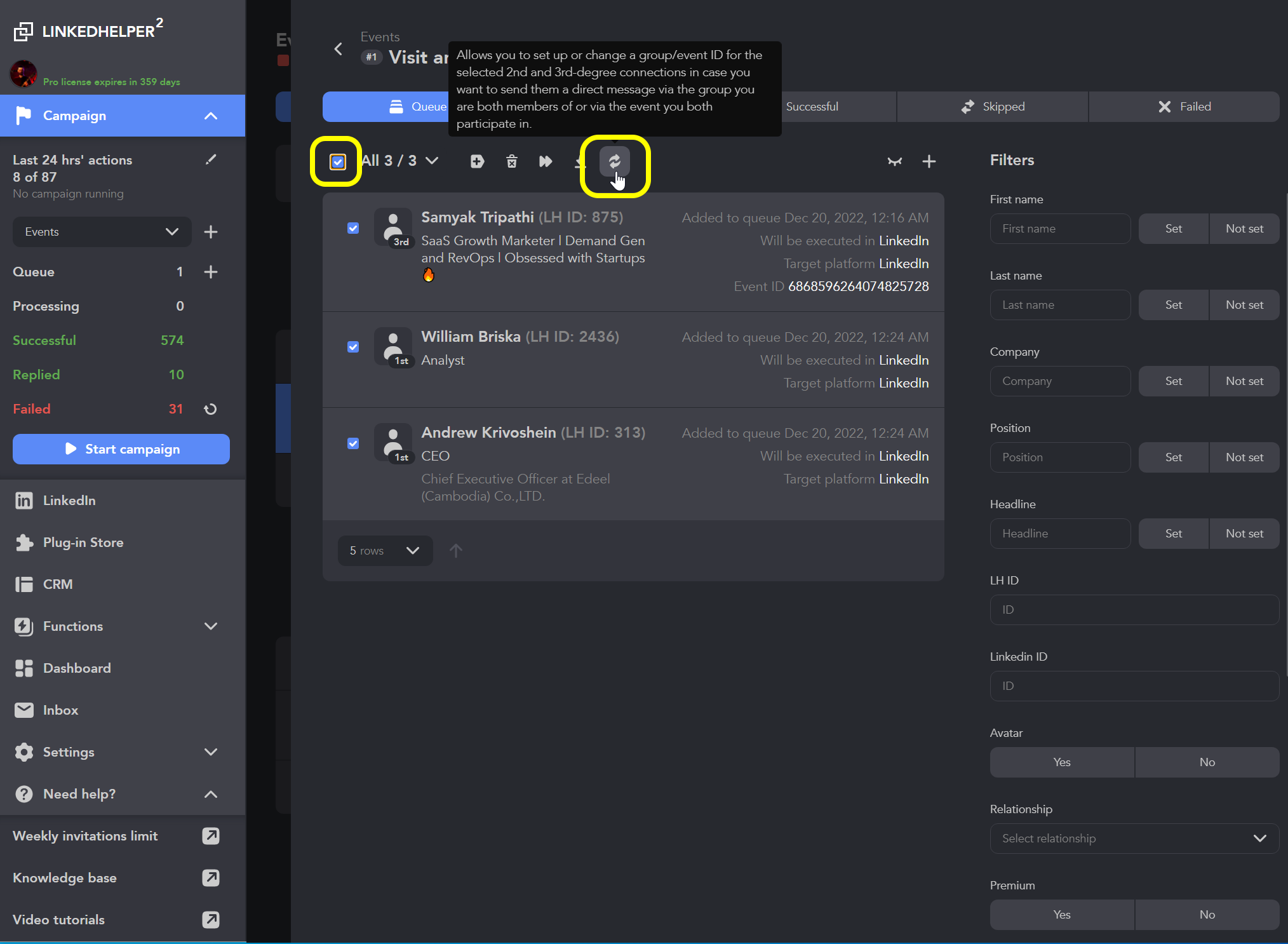The width and height of the screenshot is (1288, 944).
Task: Select No for Premium filter
Action: click(x=1207, y=915)
